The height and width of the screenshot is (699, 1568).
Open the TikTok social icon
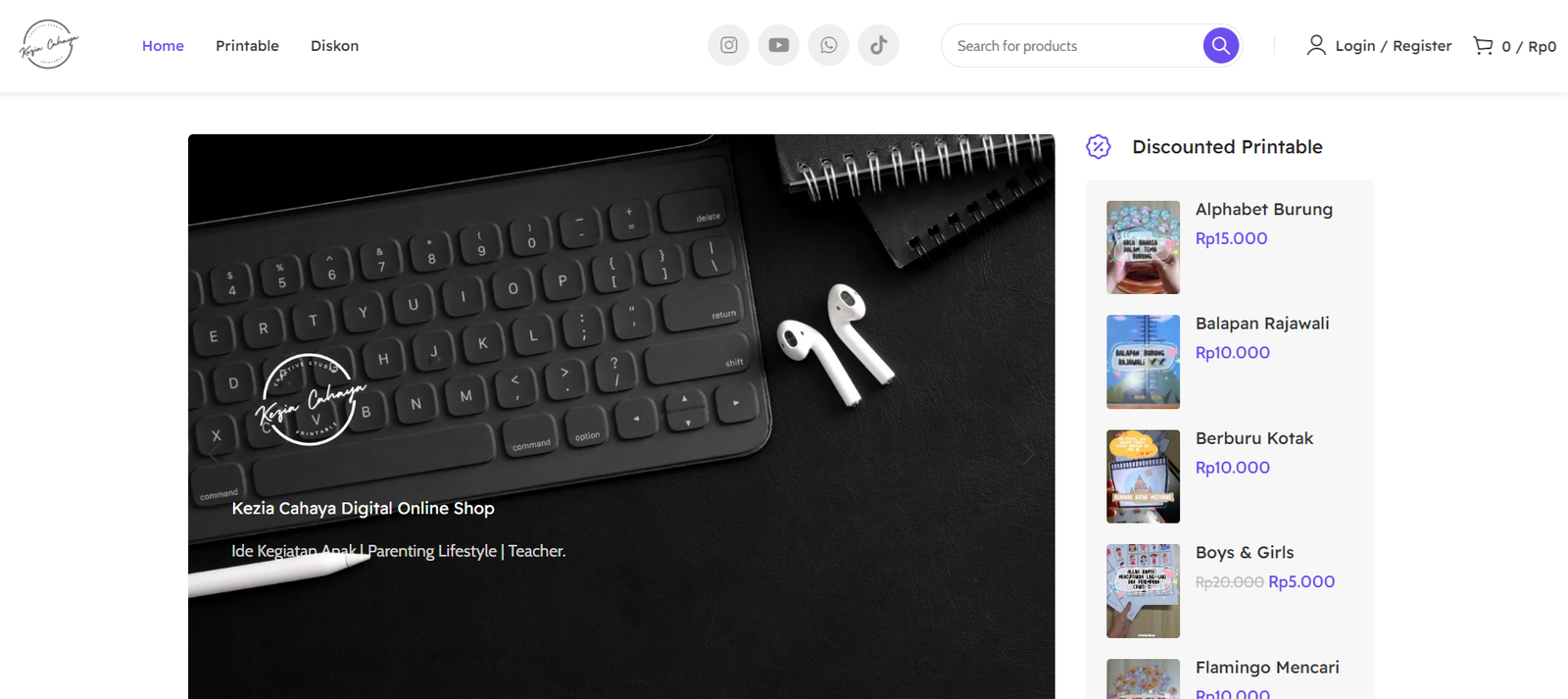click(879, 45)
